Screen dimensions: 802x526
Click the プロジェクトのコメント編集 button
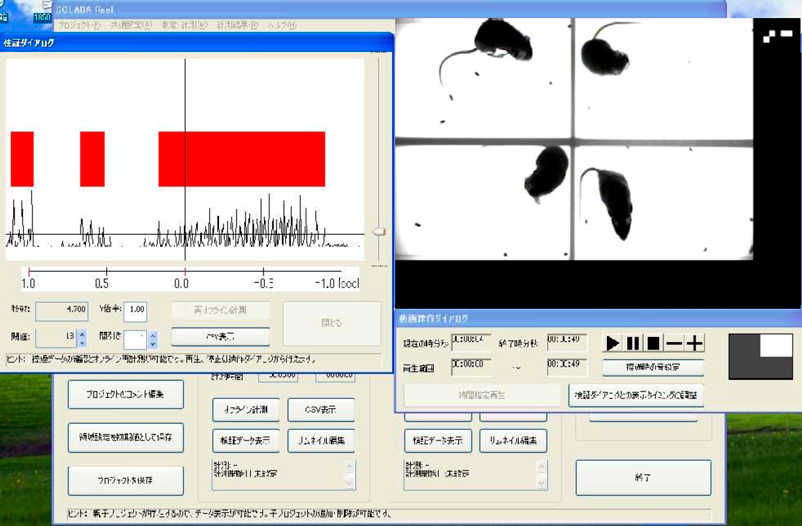coord(126,394)
